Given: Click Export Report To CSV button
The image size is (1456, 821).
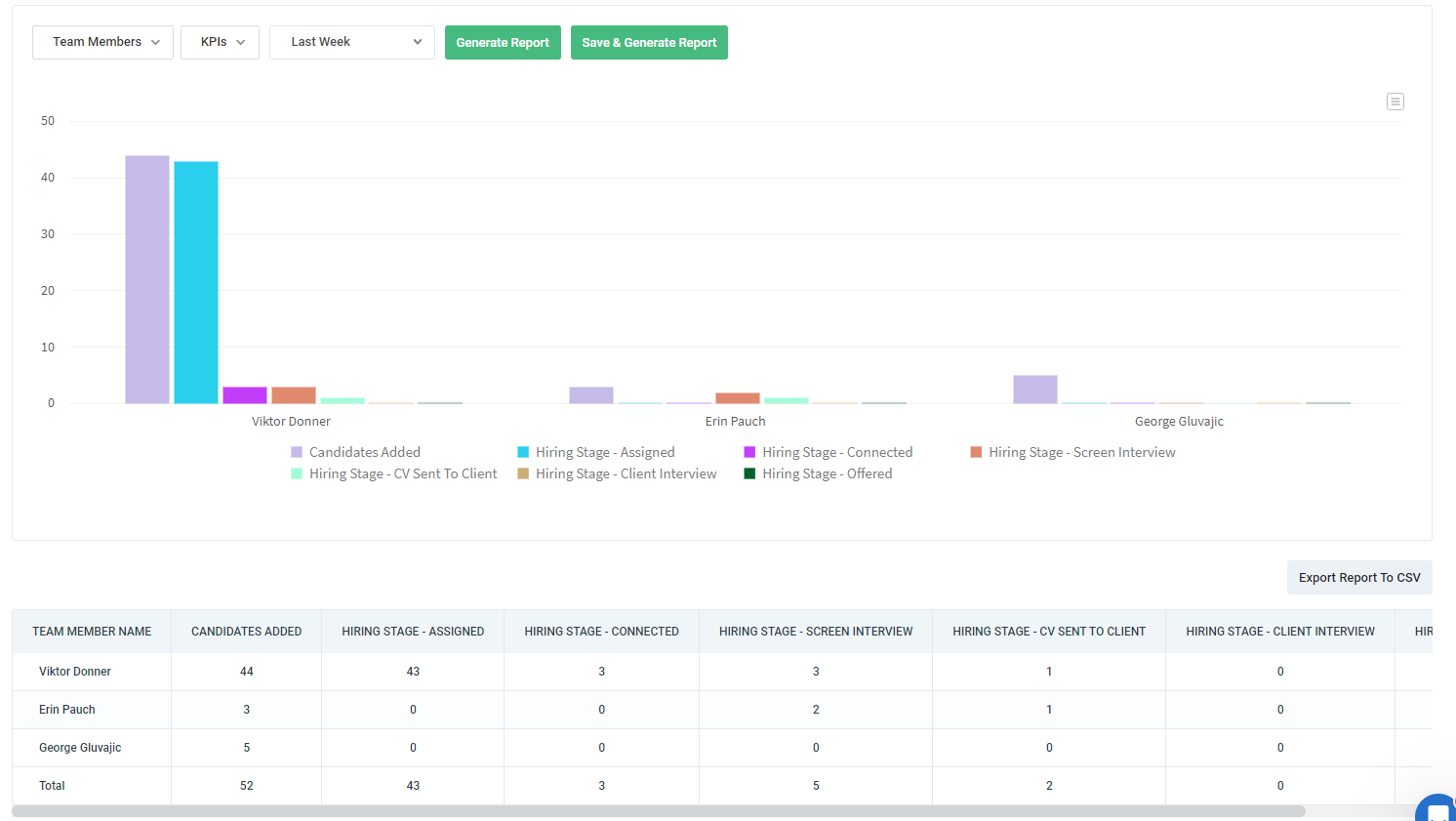Looking at the screenshot, I should pos(1359,577).
